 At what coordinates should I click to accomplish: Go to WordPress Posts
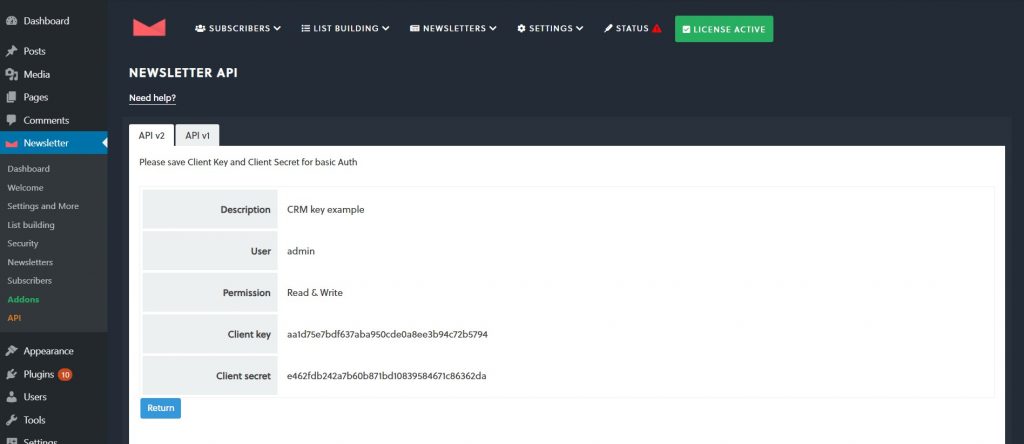point(35,51)
